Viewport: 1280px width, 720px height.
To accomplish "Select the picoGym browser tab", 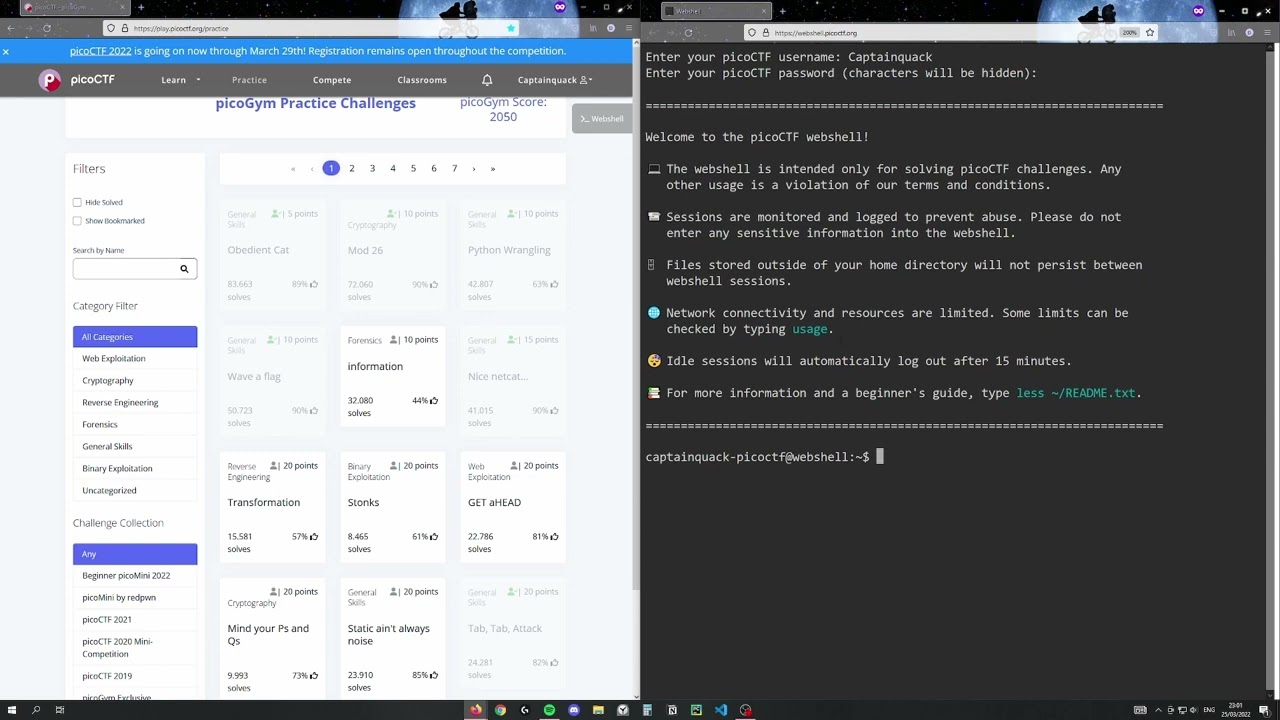I will (75, 7).
